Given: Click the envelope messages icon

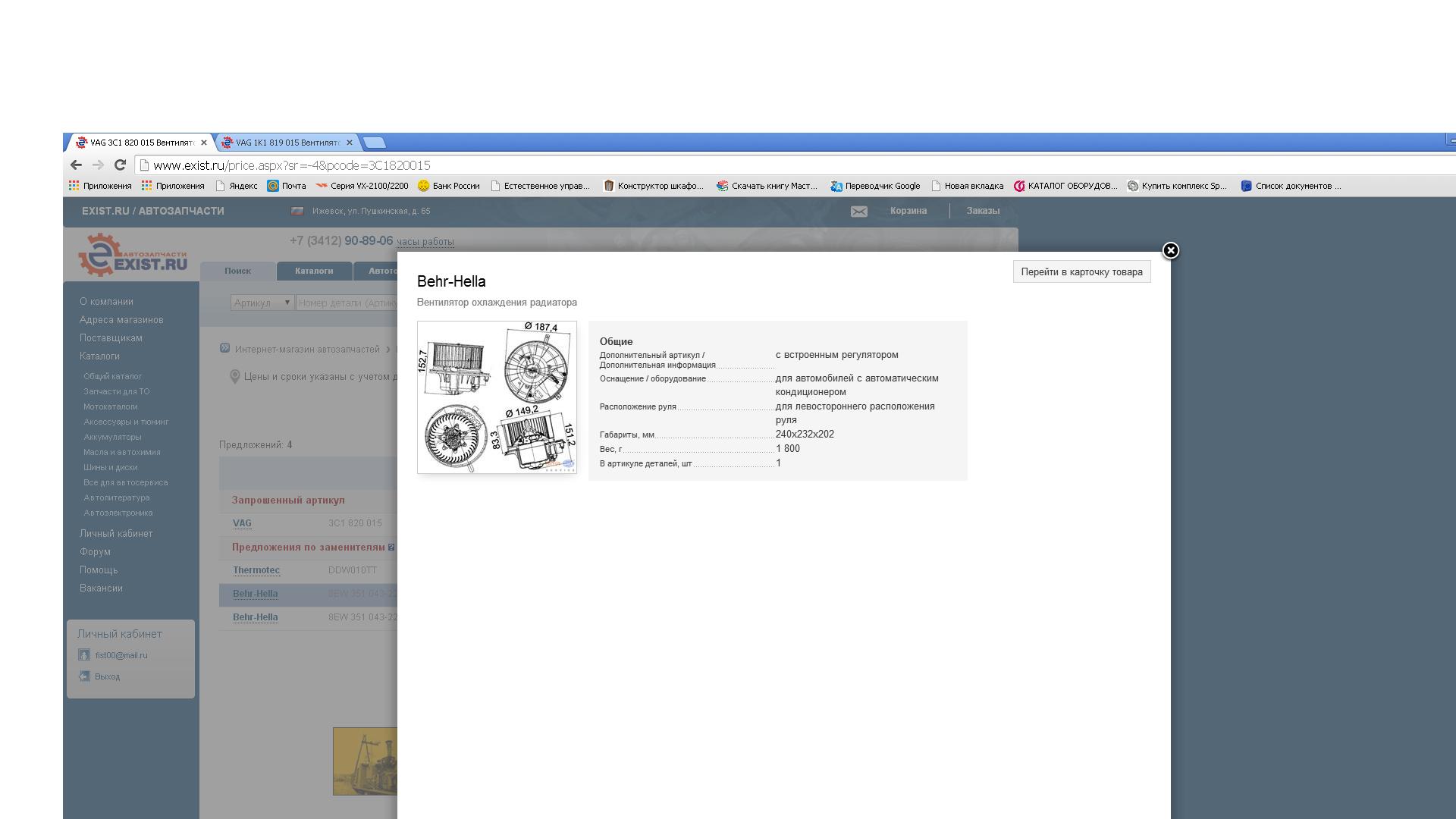Looking at the screenshot, I should click(858, 212).
